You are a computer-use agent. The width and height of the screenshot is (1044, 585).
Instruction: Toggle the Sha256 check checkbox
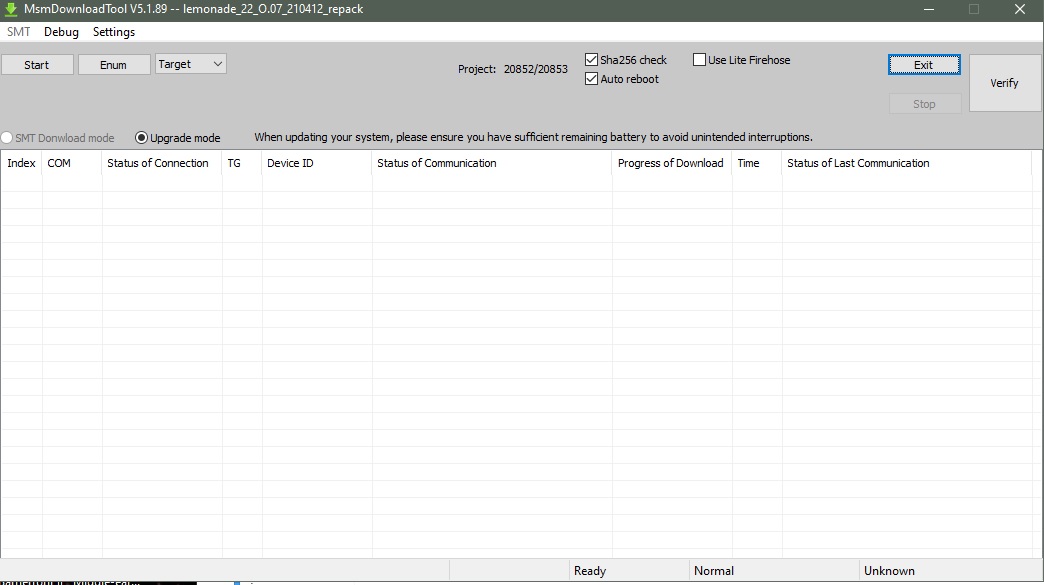(592, 60)
